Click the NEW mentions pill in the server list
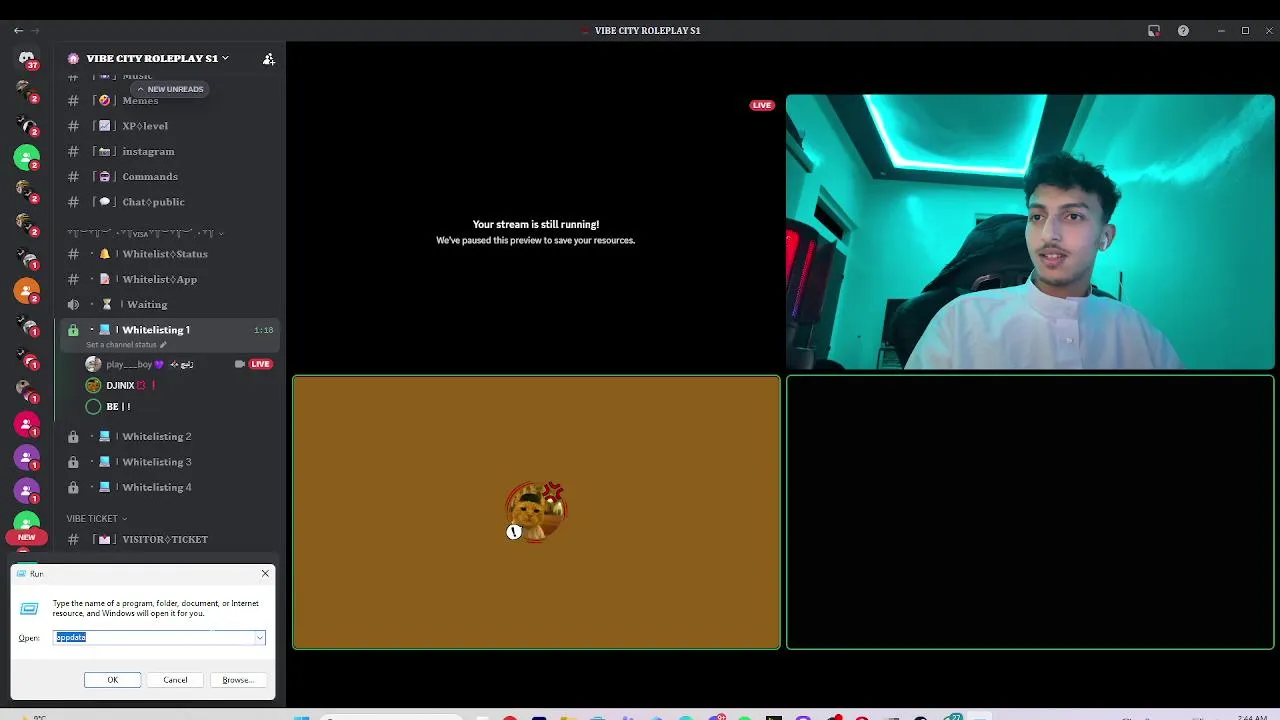Screen dimensions: 1280x720 [27, 537]
